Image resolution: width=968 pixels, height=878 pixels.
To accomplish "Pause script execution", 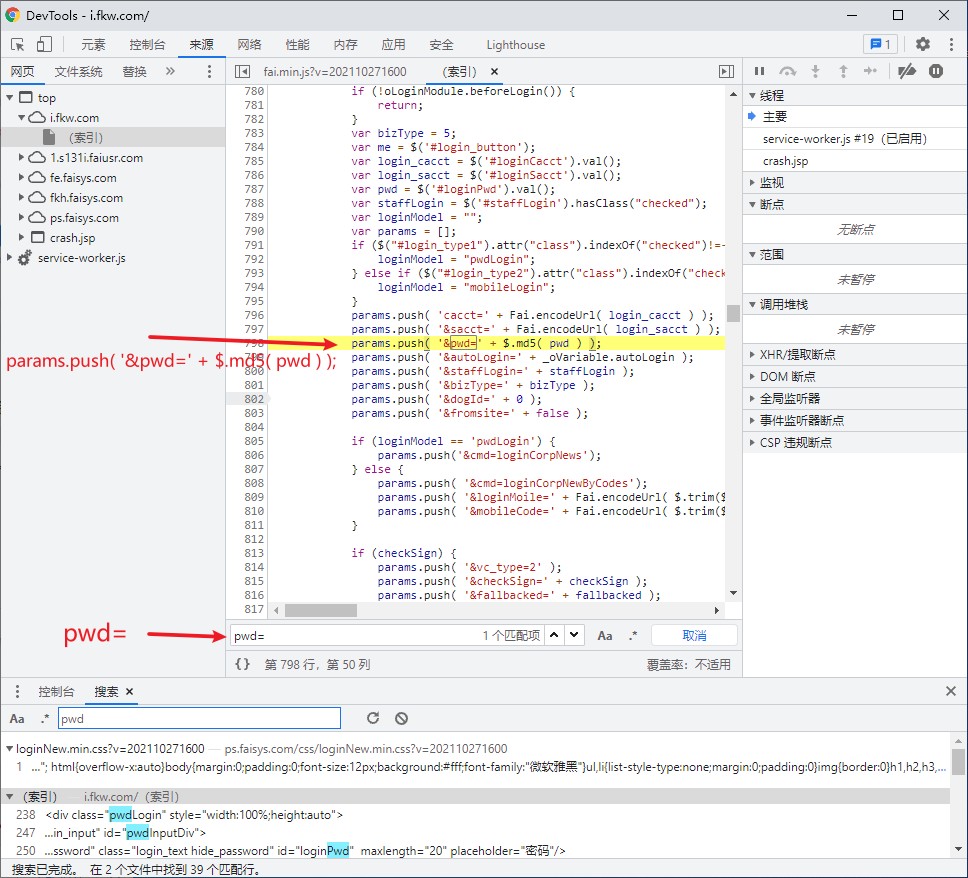I will [x=759, y=72].
